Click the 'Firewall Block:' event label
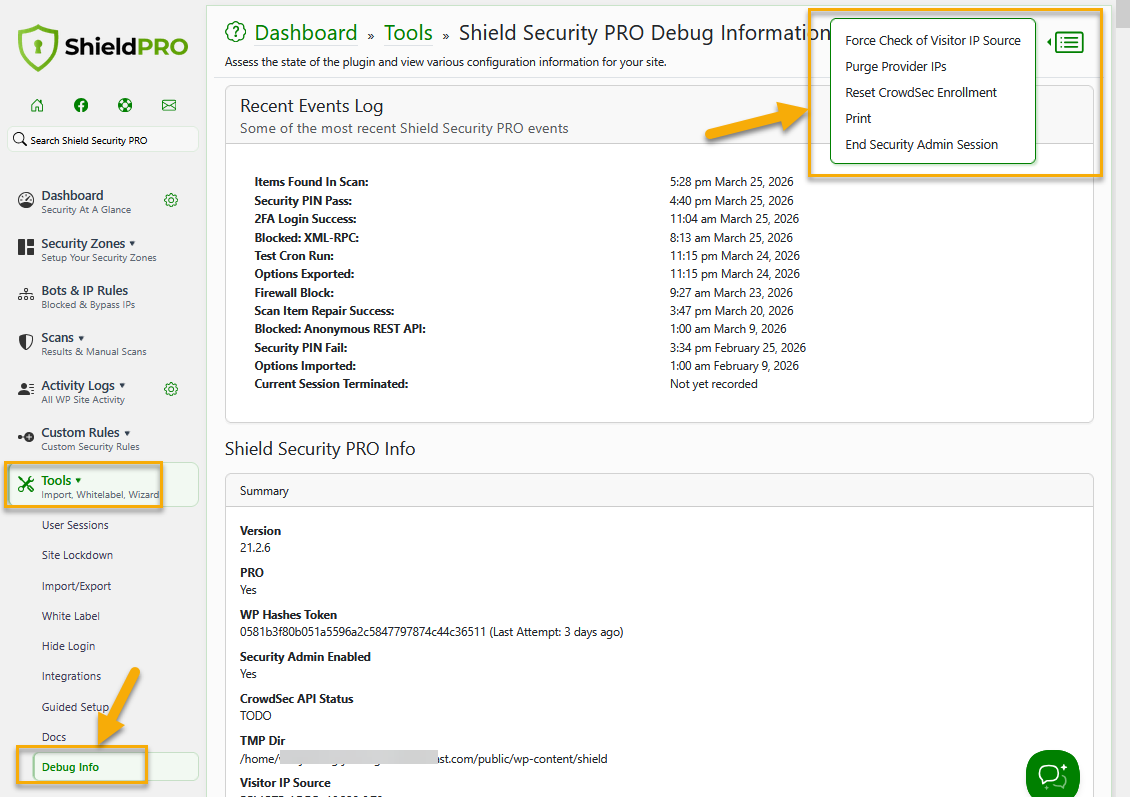 click(x=294, y=293)
